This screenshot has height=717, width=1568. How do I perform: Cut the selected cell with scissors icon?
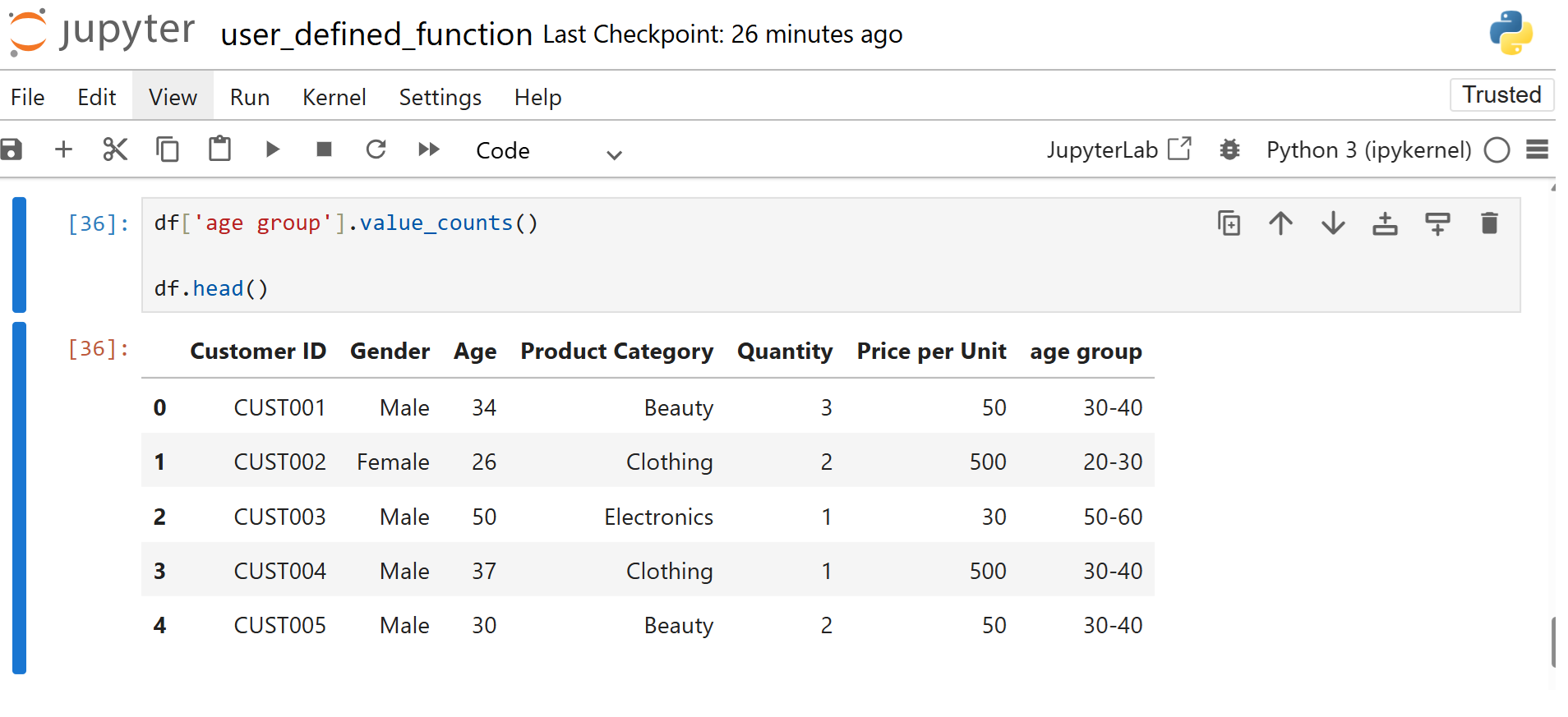coord(115,149)
